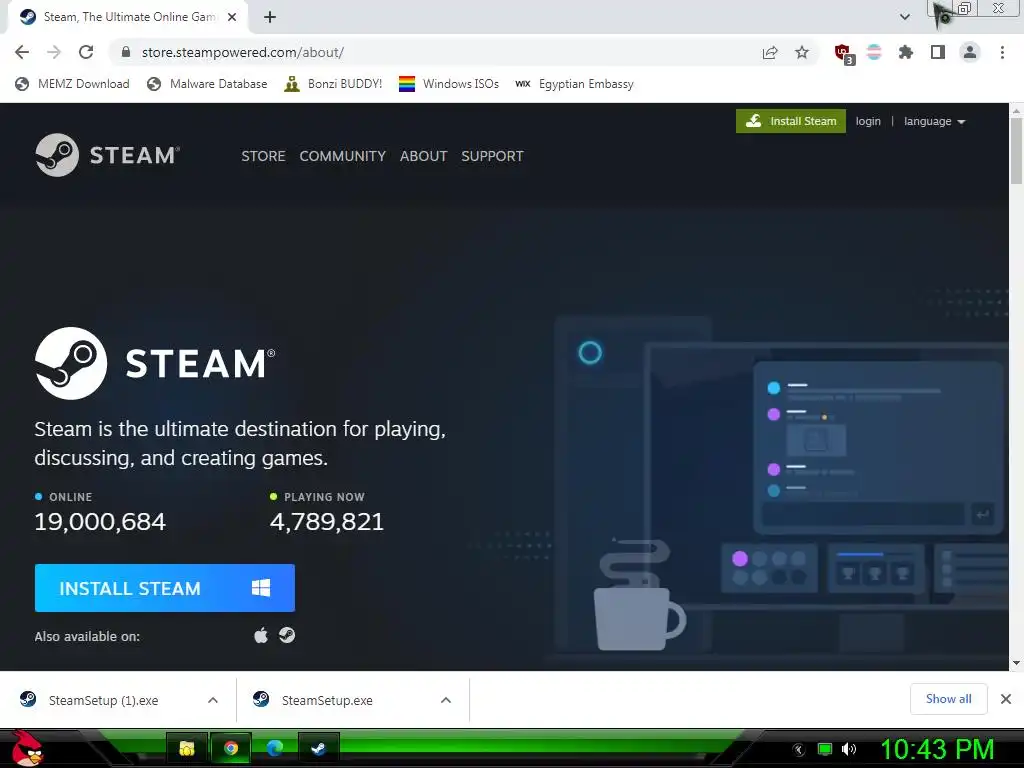Click the volume speaker tray icon
The image size is (1024, 768).
click(x=849, y=749)
